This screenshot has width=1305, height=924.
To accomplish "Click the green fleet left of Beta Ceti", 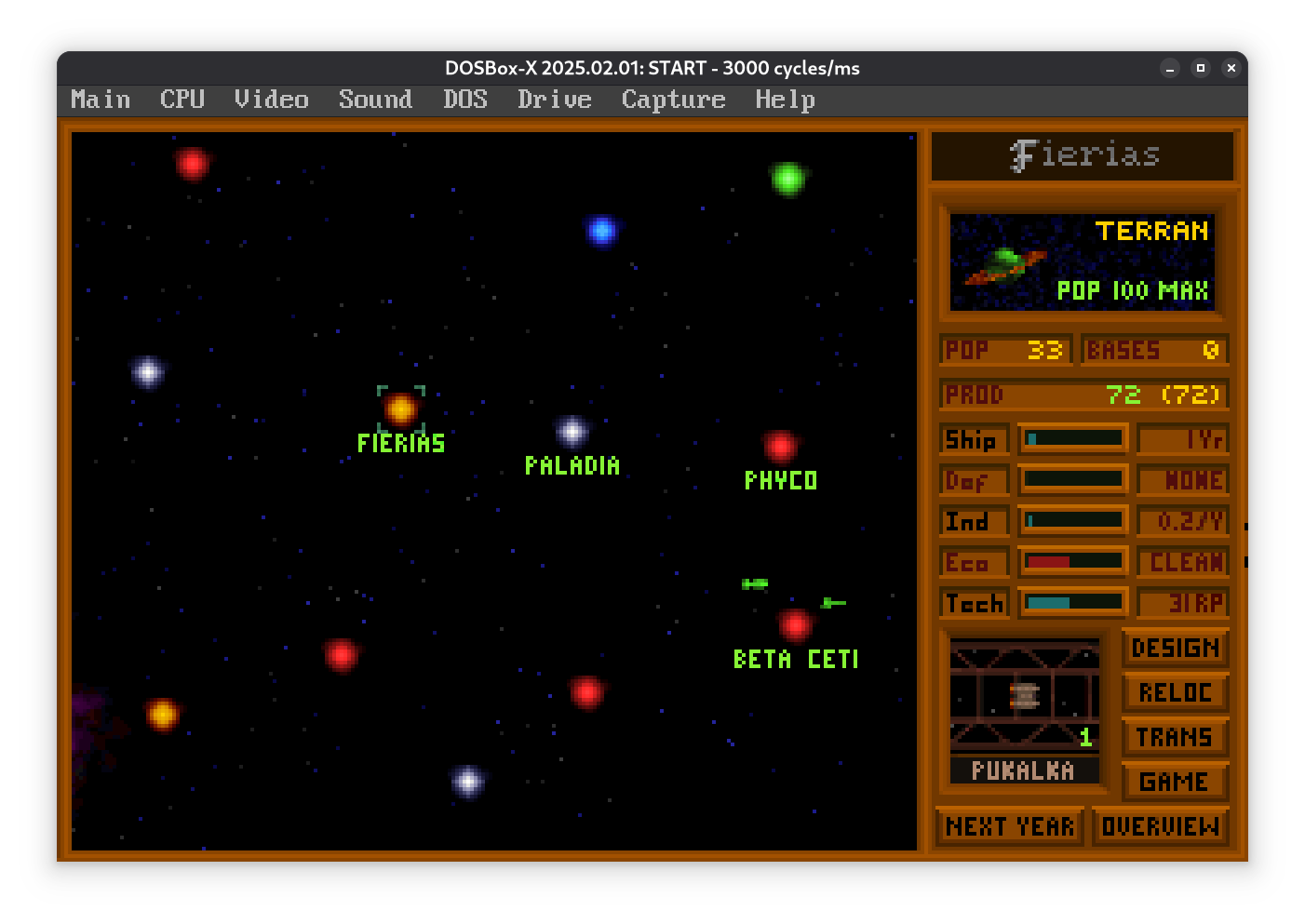I will point(754,583).
